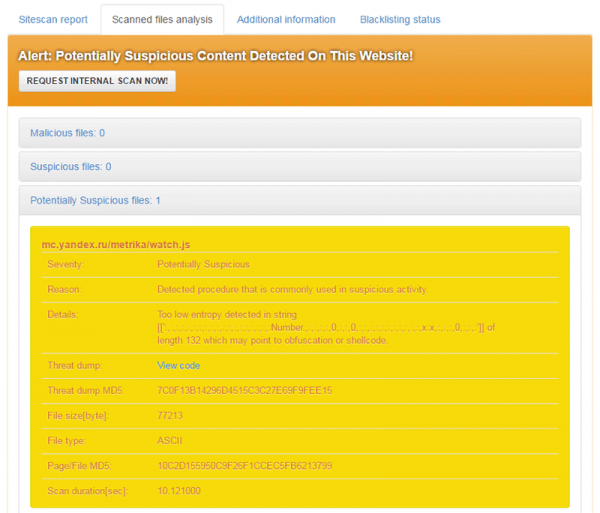Select the Page/File MD5 hash value

tap(245, 466)
